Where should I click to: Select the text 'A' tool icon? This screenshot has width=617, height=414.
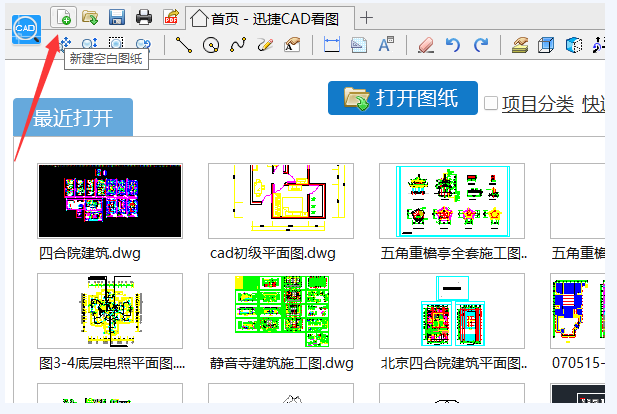(x=386, y=44)
